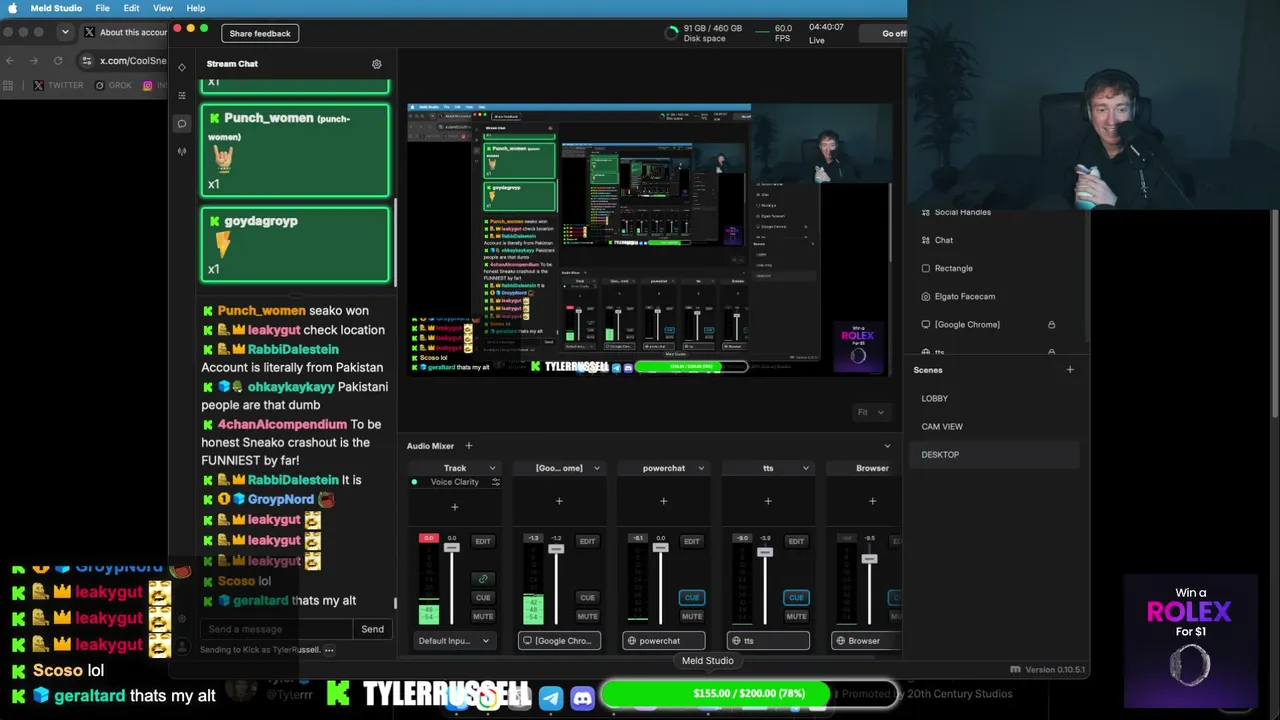
Task: Toggle CUE on the Track channel
Action: (x=483, y=598)
